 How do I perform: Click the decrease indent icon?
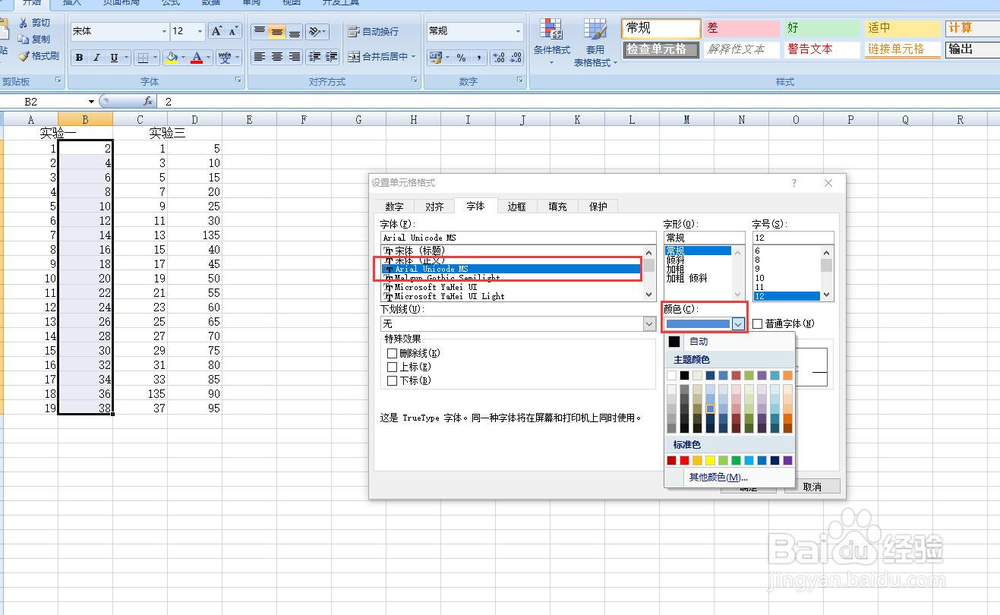[314, 57]
